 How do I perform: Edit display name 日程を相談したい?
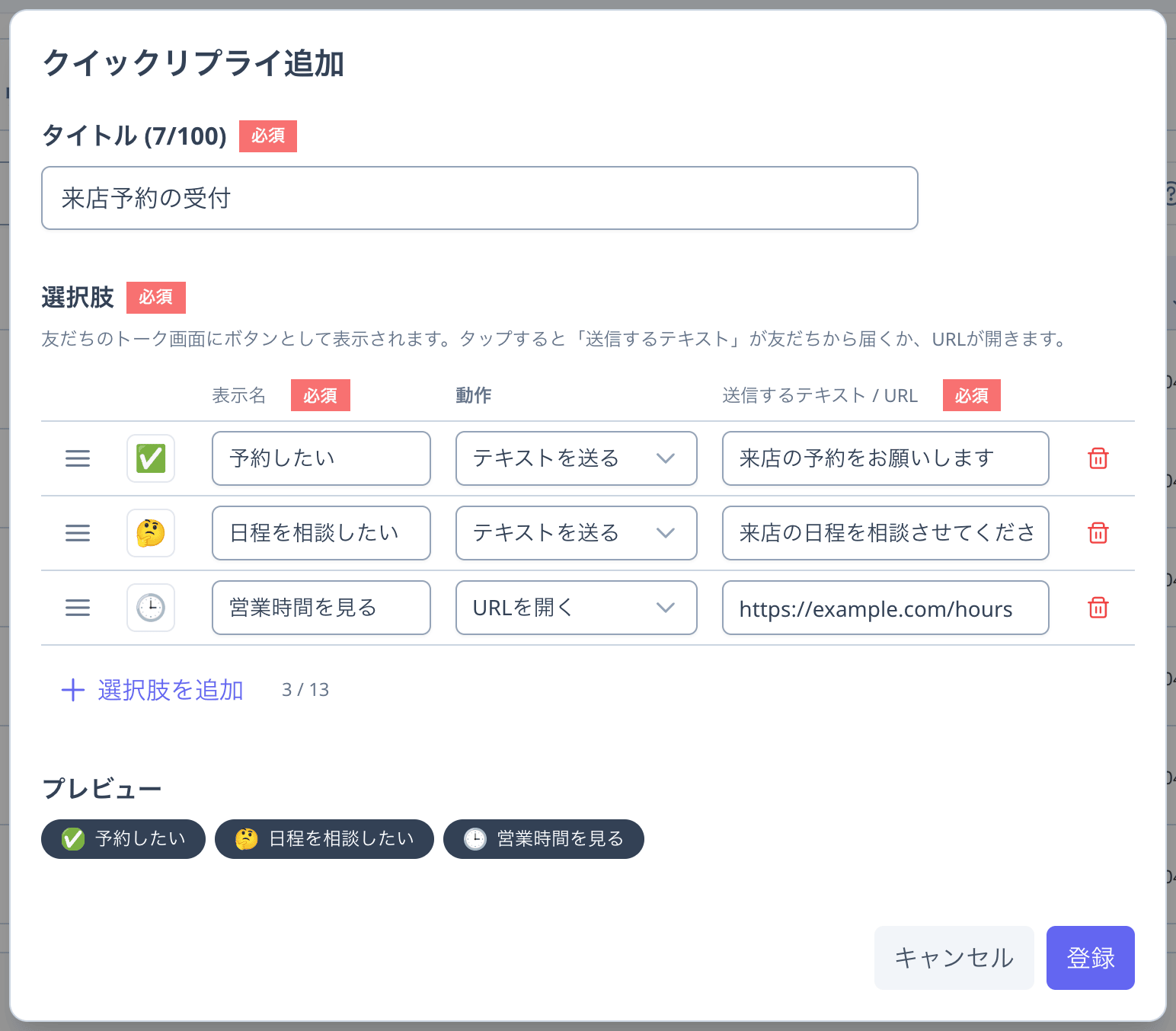[321, 533]
